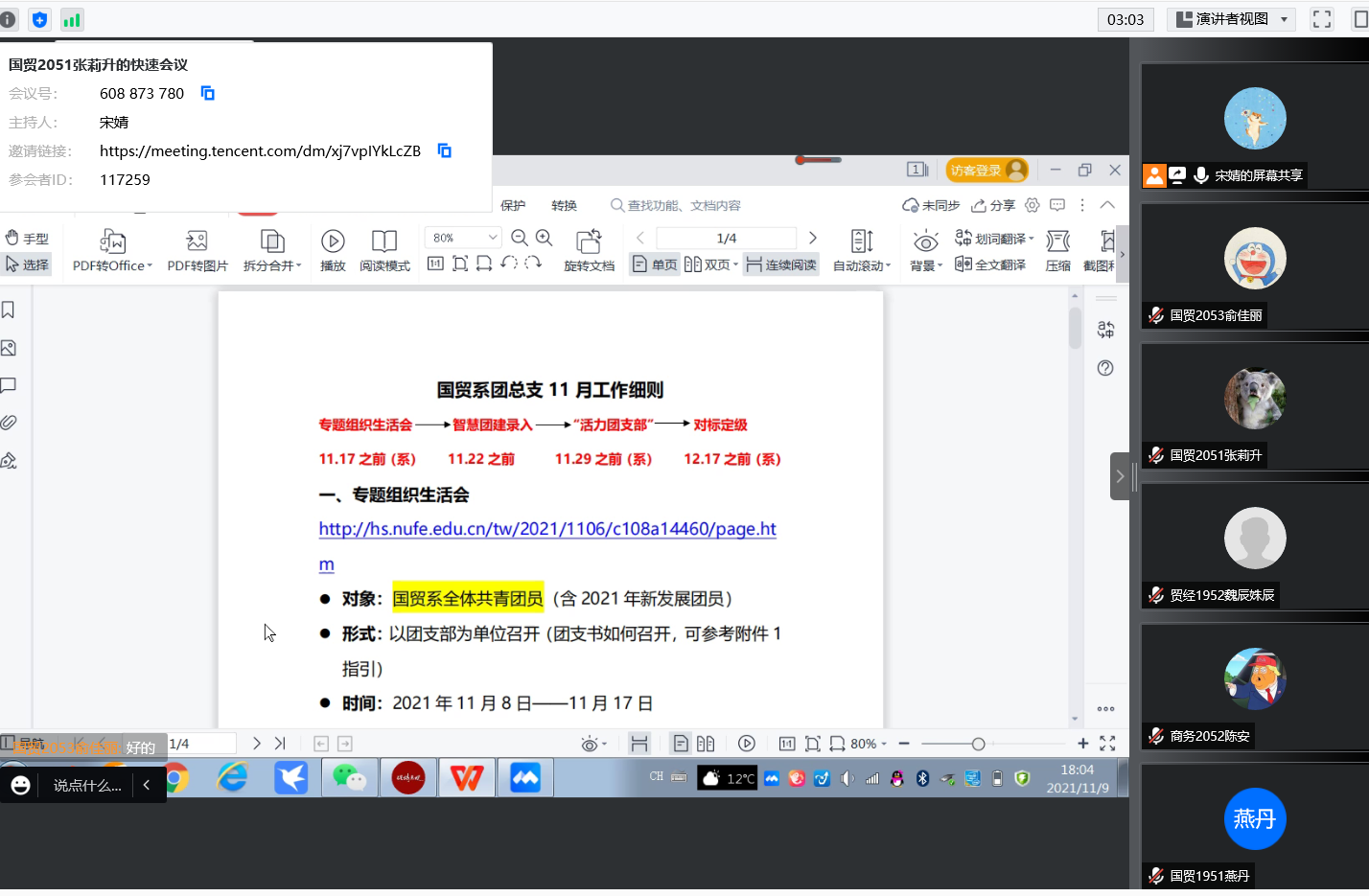Switch to 单页 single page view

(x=655, y=264)
